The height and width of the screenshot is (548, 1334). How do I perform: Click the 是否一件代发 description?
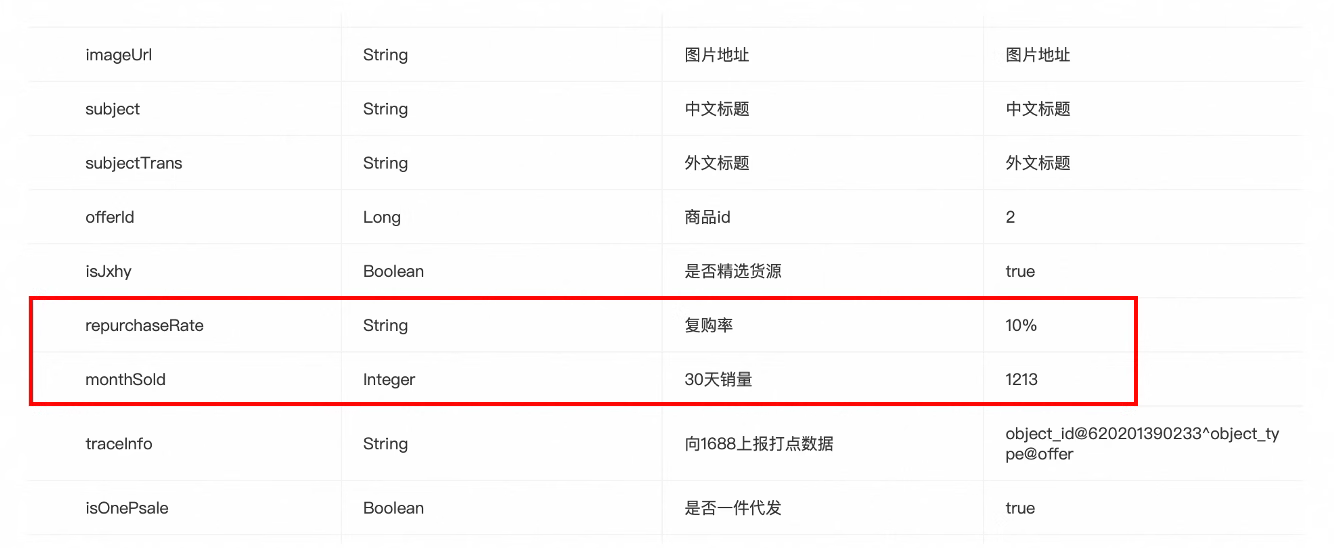tap(733, 508)
